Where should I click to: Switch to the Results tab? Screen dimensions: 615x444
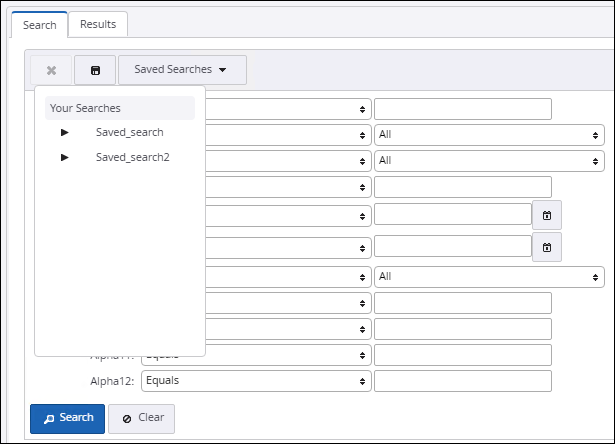[x=98, y=24]
